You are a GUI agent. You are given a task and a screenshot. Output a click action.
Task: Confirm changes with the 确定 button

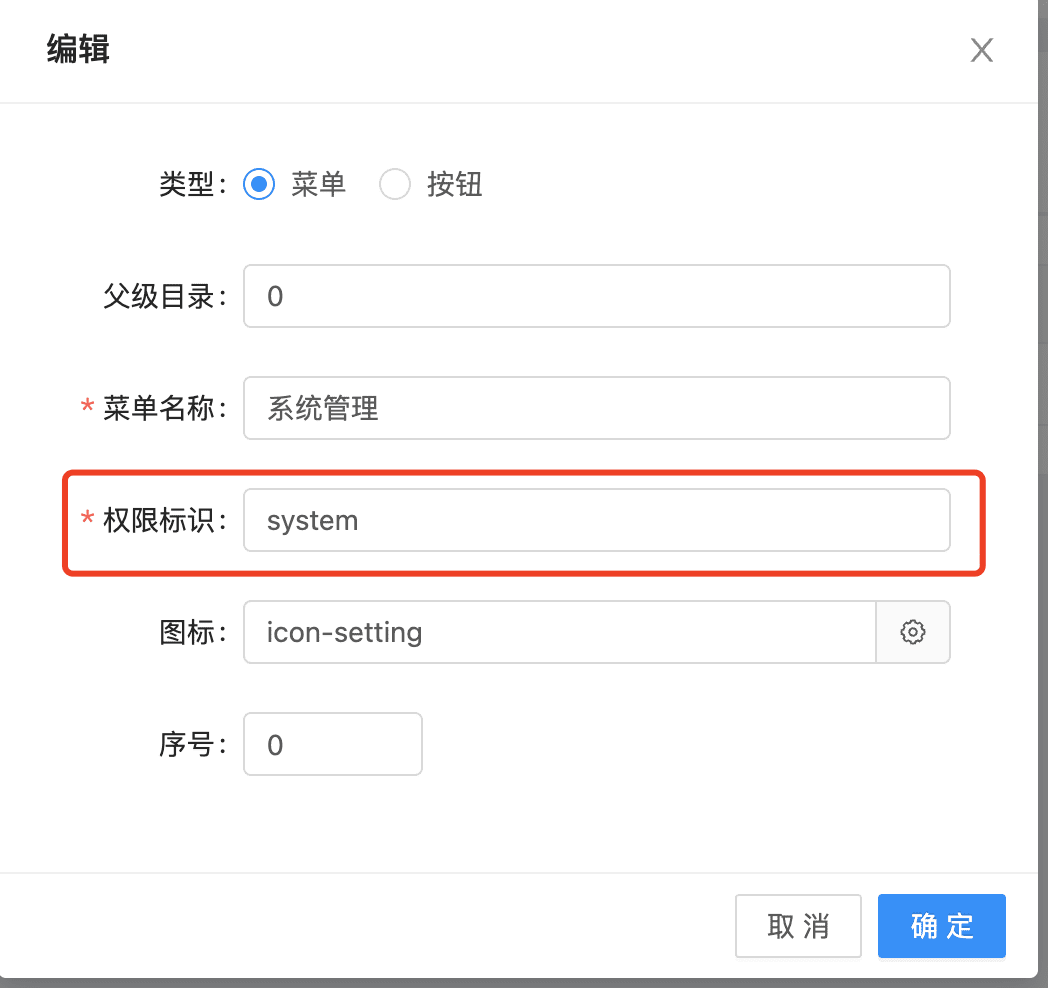pyautogui.click(x=942, y=926)
